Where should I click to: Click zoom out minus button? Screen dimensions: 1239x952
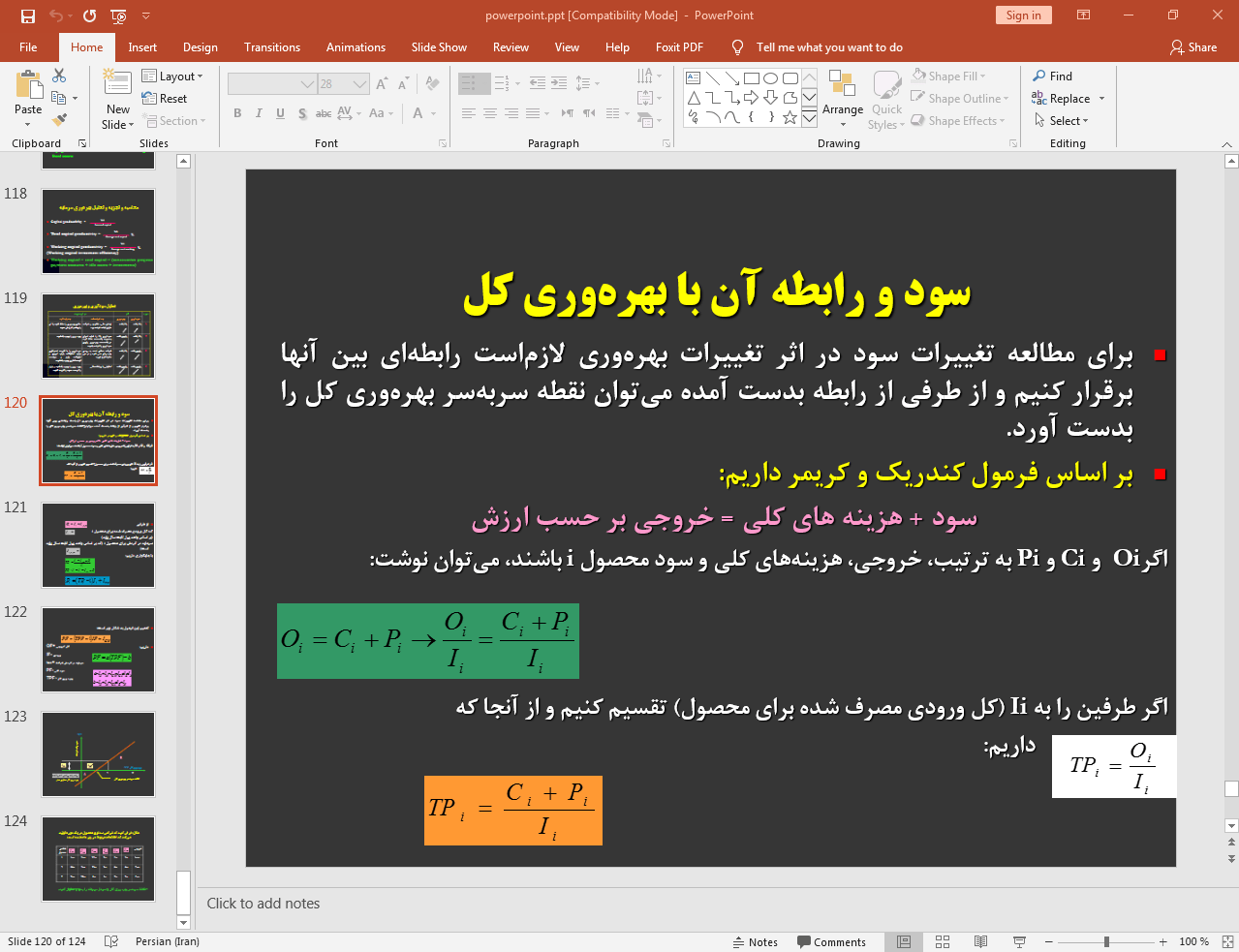[x=1049, y=941]
